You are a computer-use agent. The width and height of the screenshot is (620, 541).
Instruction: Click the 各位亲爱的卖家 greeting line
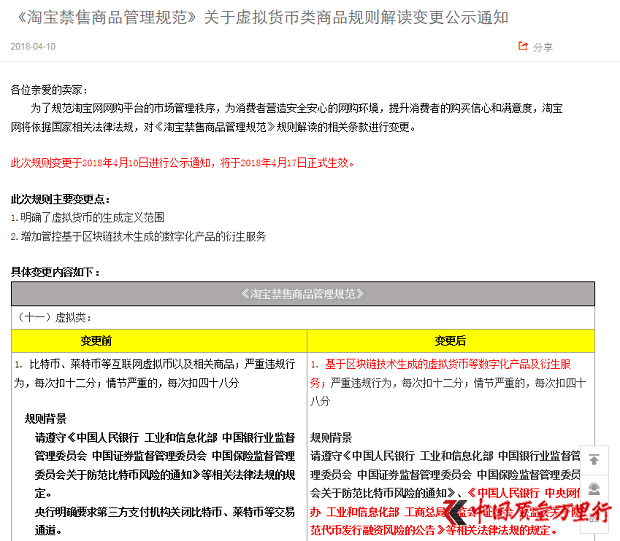(x=49, y=90)
